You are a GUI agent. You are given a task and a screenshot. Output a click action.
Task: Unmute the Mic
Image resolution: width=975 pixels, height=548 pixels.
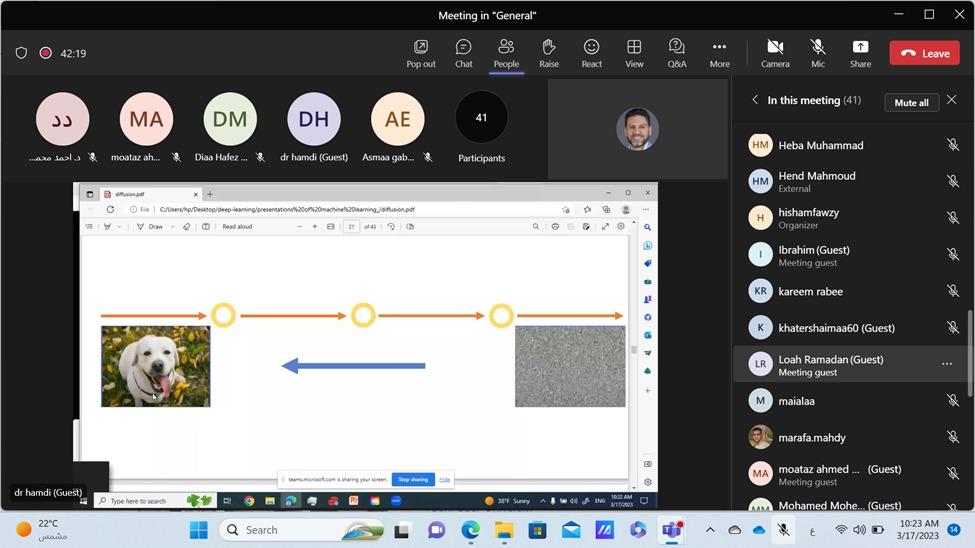pos(818,53)
